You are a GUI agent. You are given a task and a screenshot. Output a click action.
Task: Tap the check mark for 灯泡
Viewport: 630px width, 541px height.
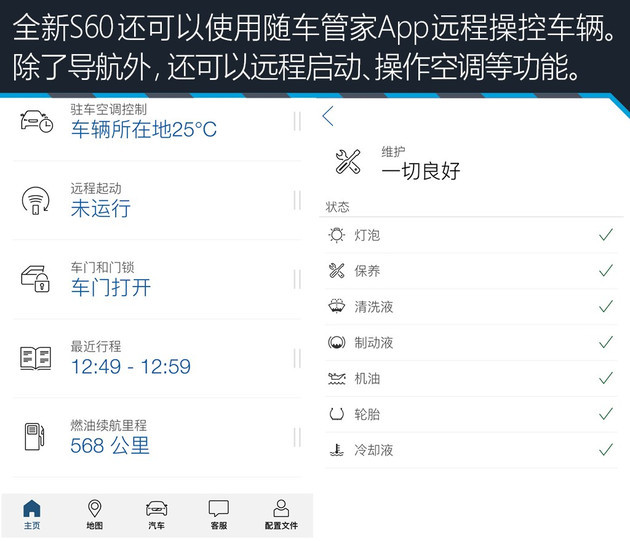click(x=606, y=234)
